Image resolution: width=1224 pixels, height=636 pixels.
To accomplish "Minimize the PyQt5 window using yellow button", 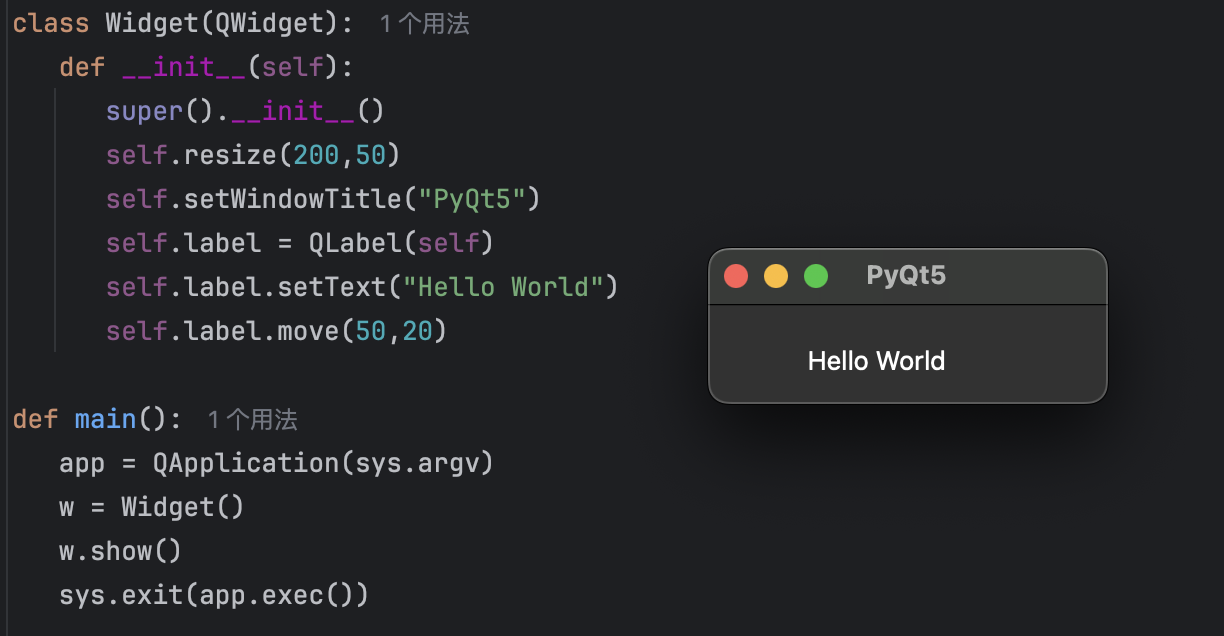I will (776, 276).
